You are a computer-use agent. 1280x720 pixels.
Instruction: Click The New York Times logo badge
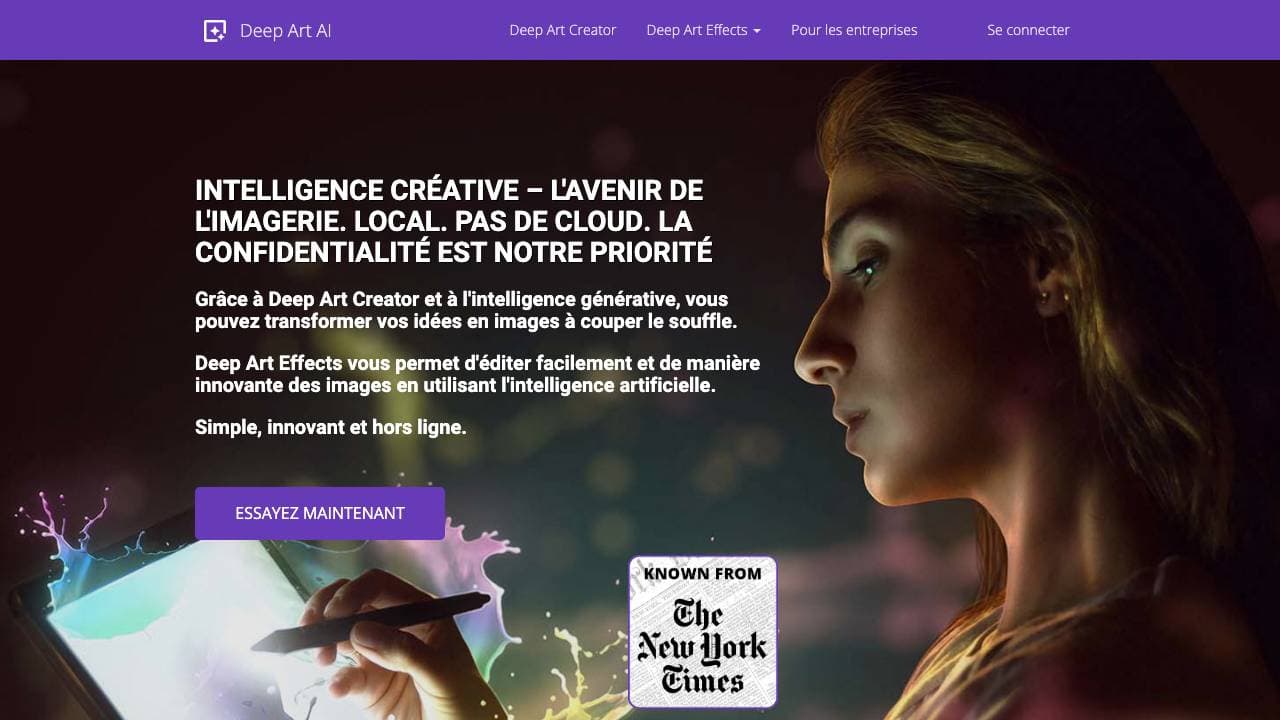tap(702, 645)
